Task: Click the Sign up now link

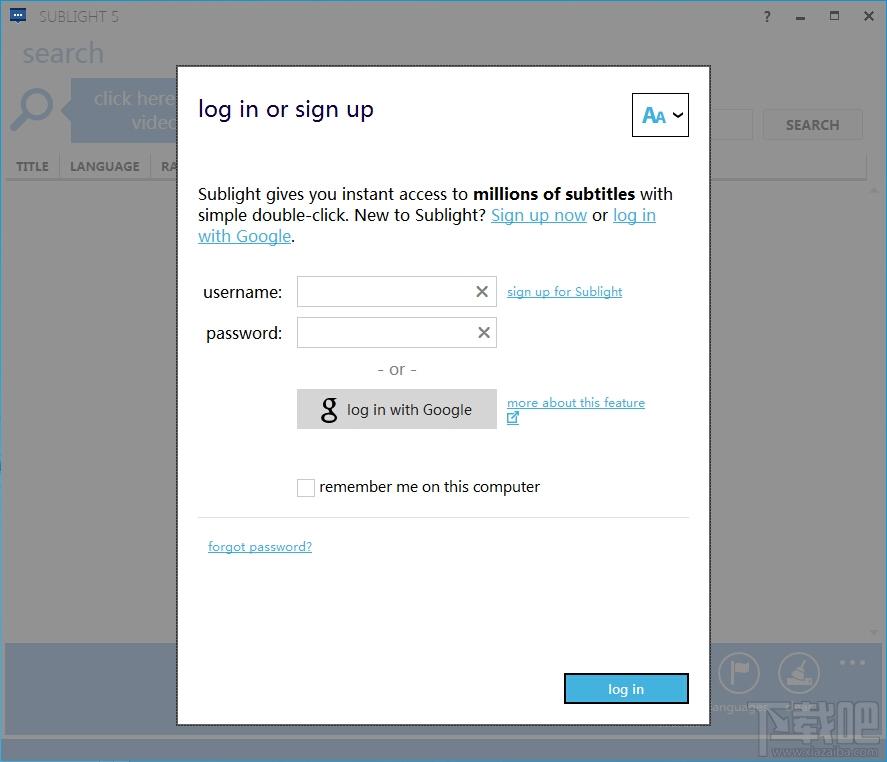Action: coord(539,216)
